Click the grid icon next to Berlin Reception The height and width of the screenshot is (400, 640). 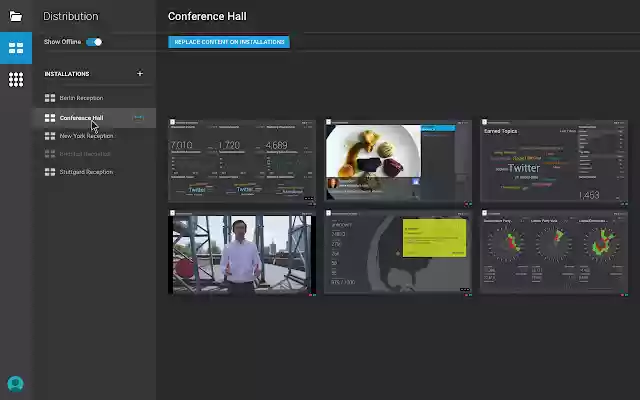(50, 98)
